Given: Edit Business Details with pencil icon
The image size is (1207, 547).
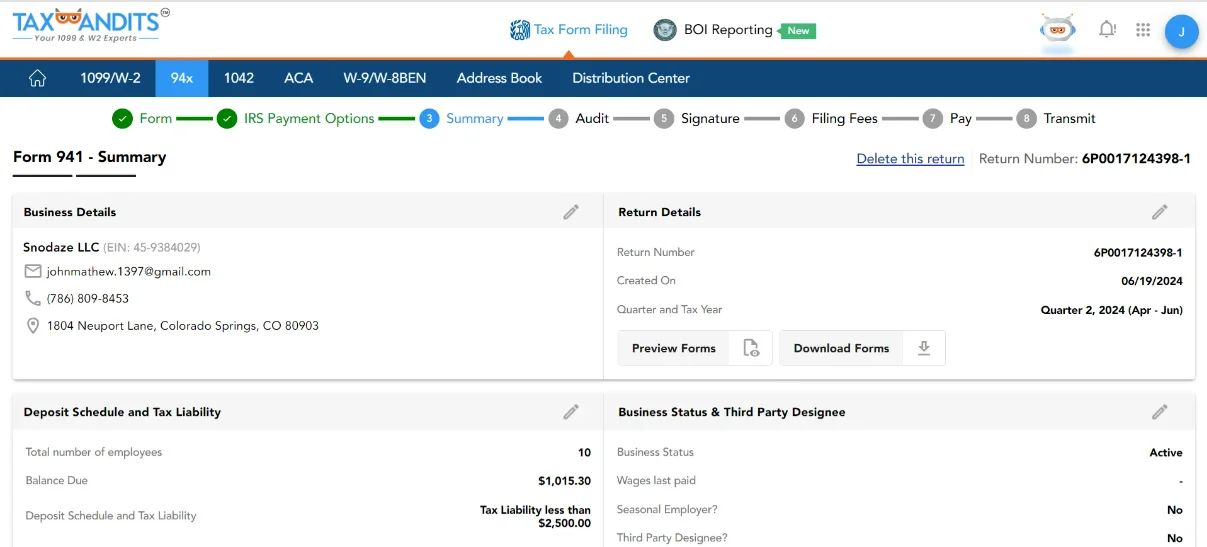Looking at the screenshot, I should (x=571, y=212).
